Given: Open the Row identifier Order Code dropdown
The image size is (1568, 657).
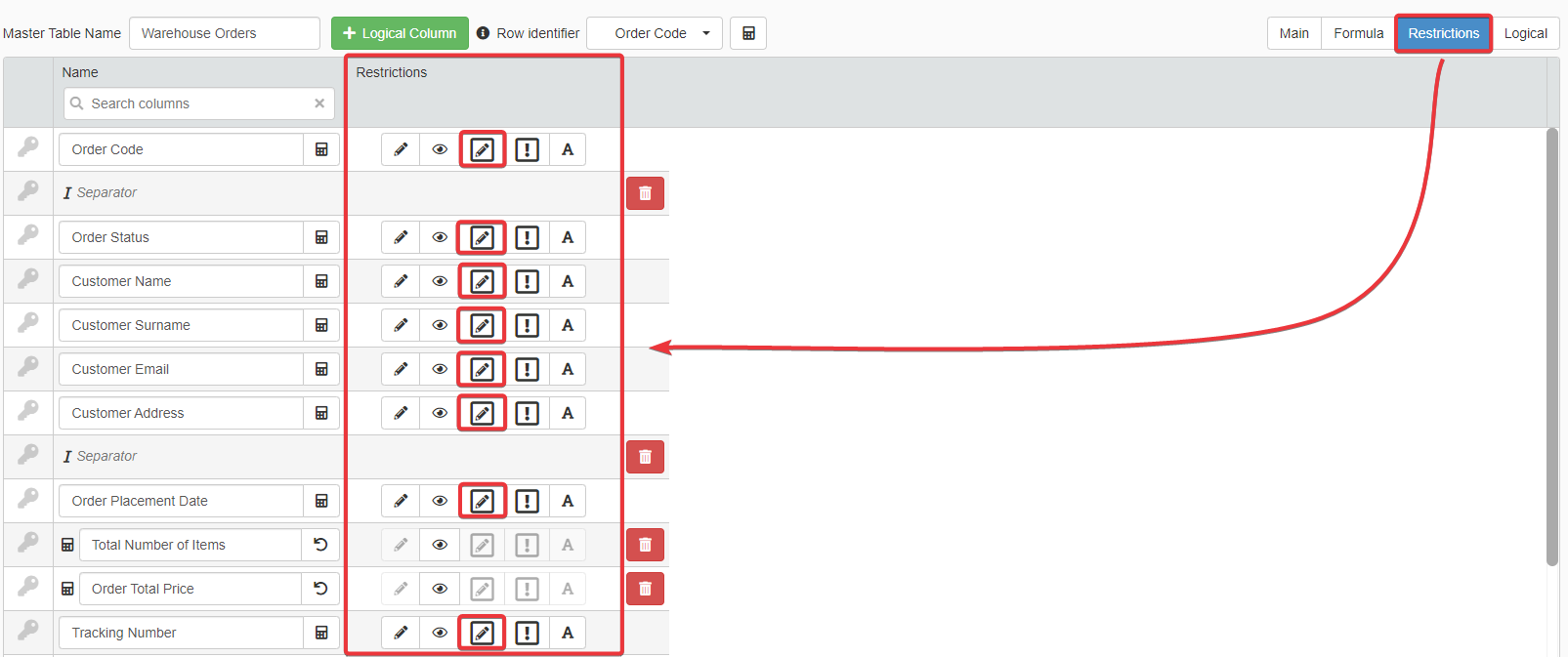Looking at the screenshot, I should pos(655,33).
